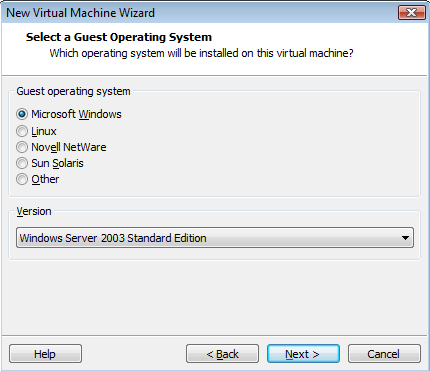Click the Help button
This screenshot has height=371, width=430.
click(45, 354)
